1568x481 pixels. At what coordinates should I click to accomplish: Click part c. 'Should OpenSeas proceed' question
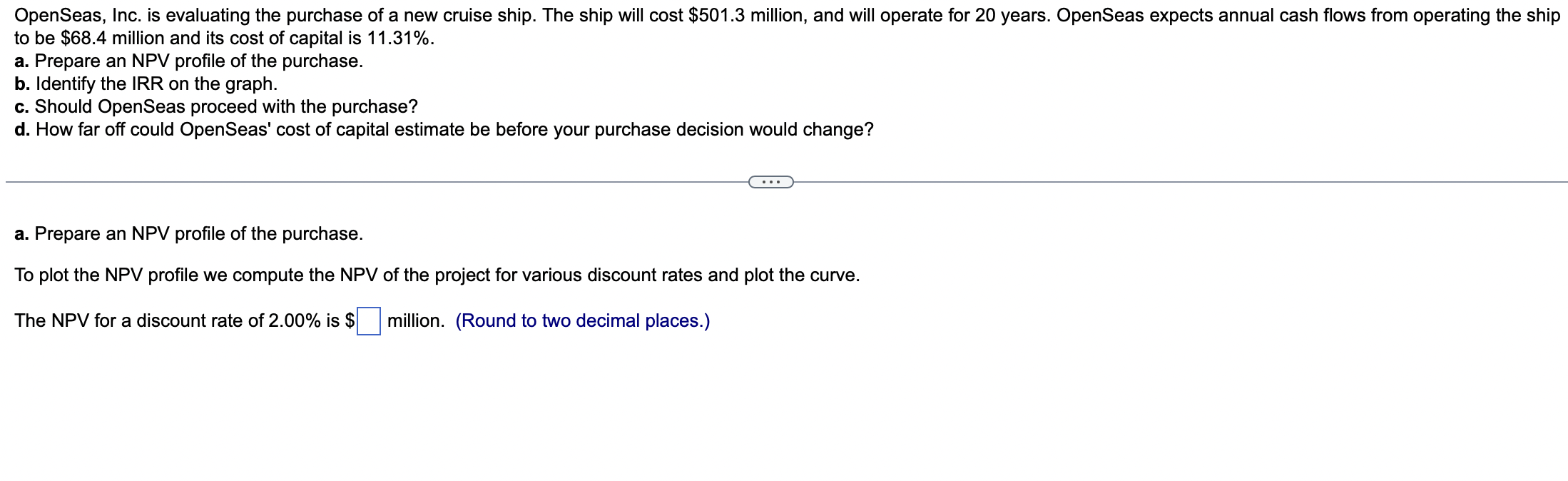215,107
